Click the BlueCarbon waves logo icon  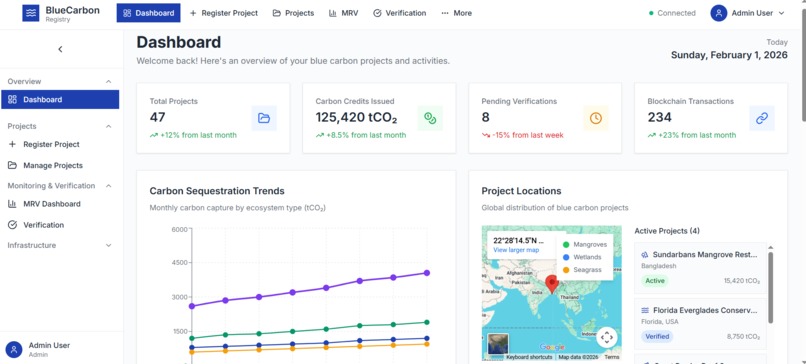coord(31,13)
